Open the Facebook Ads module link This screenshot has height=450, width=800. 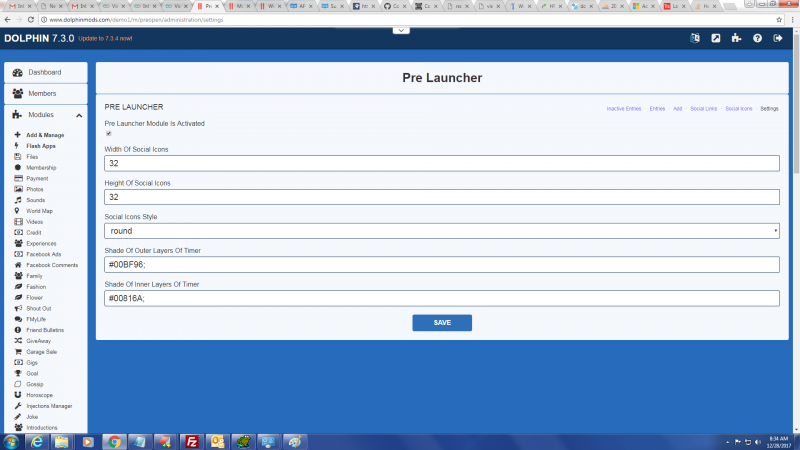(x=43, y=254)
